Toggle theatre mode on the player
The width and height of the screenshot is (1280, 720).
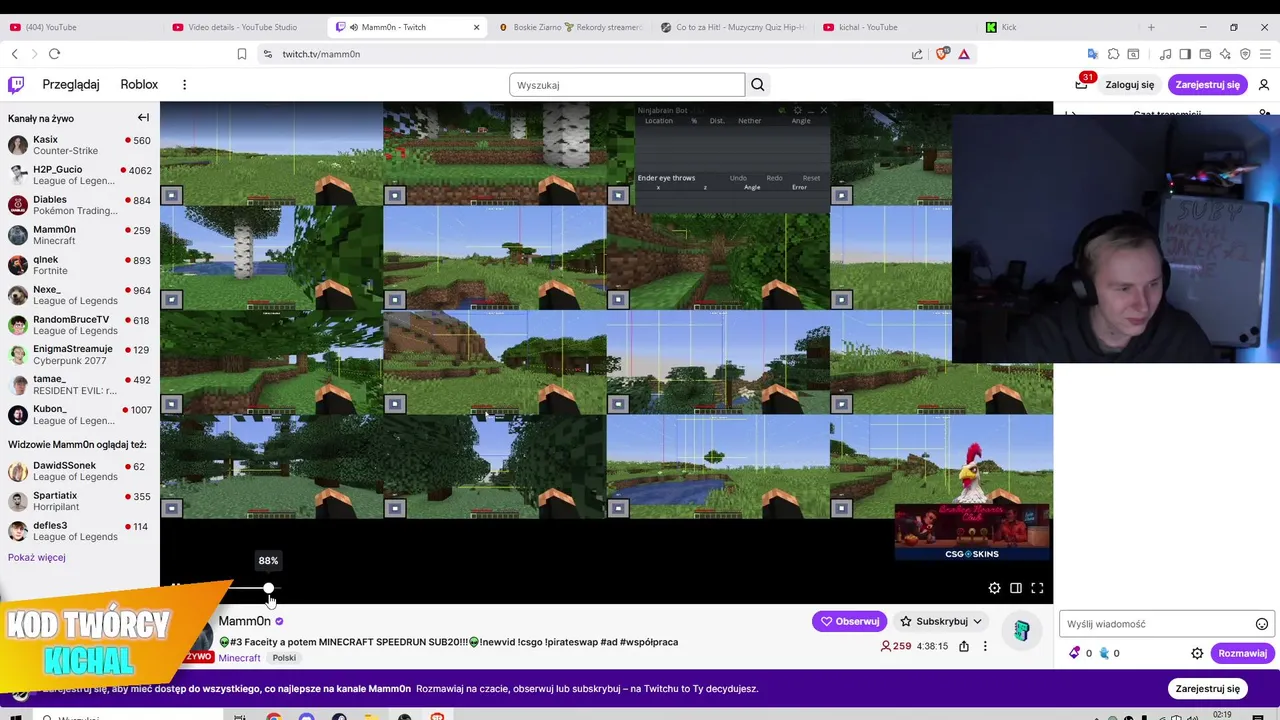[1016, 588]
